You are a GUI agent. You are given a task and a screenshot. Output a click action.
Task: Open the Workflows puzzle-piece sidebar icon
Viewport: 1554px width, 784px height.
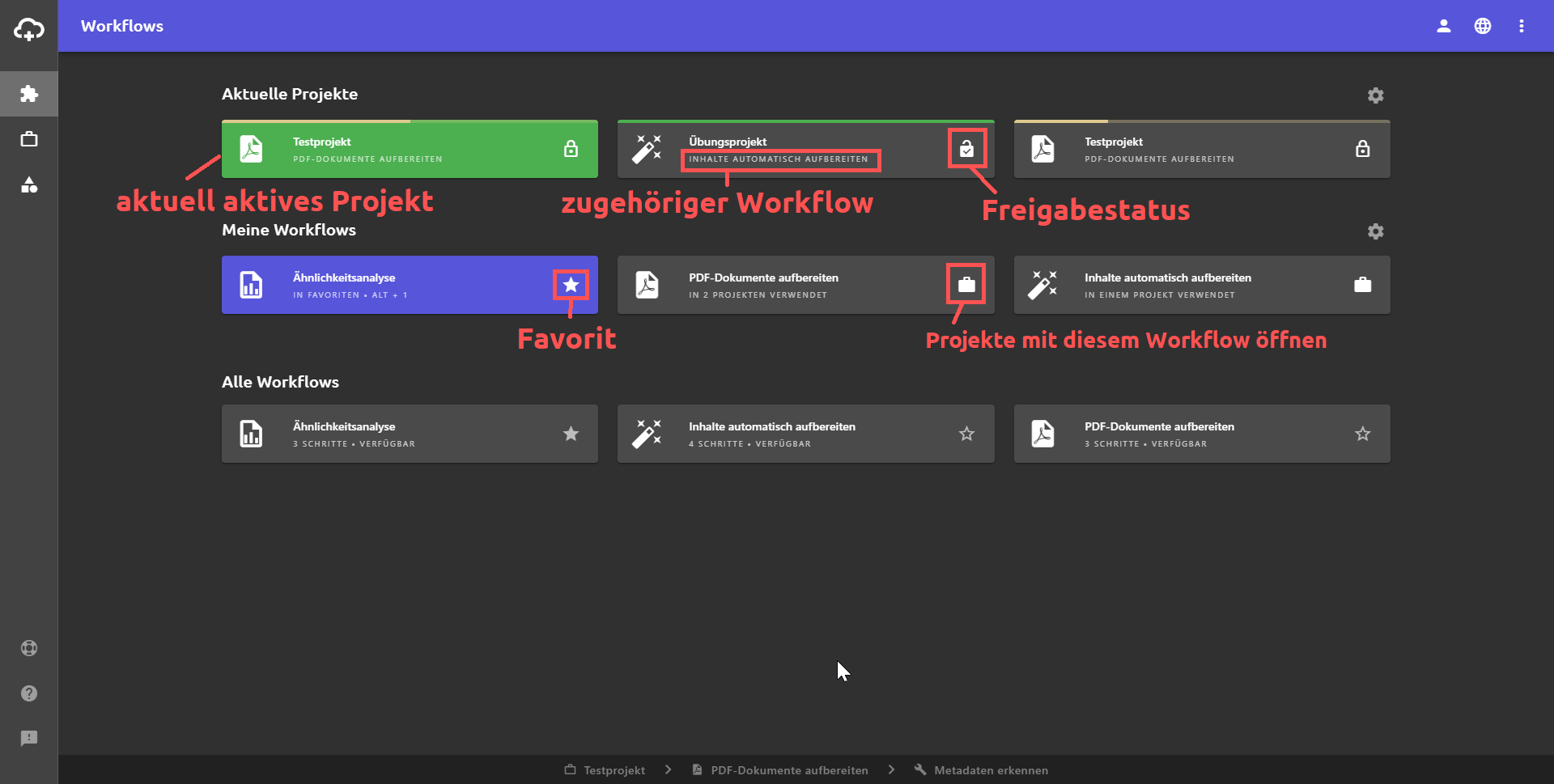coord(29,94)
